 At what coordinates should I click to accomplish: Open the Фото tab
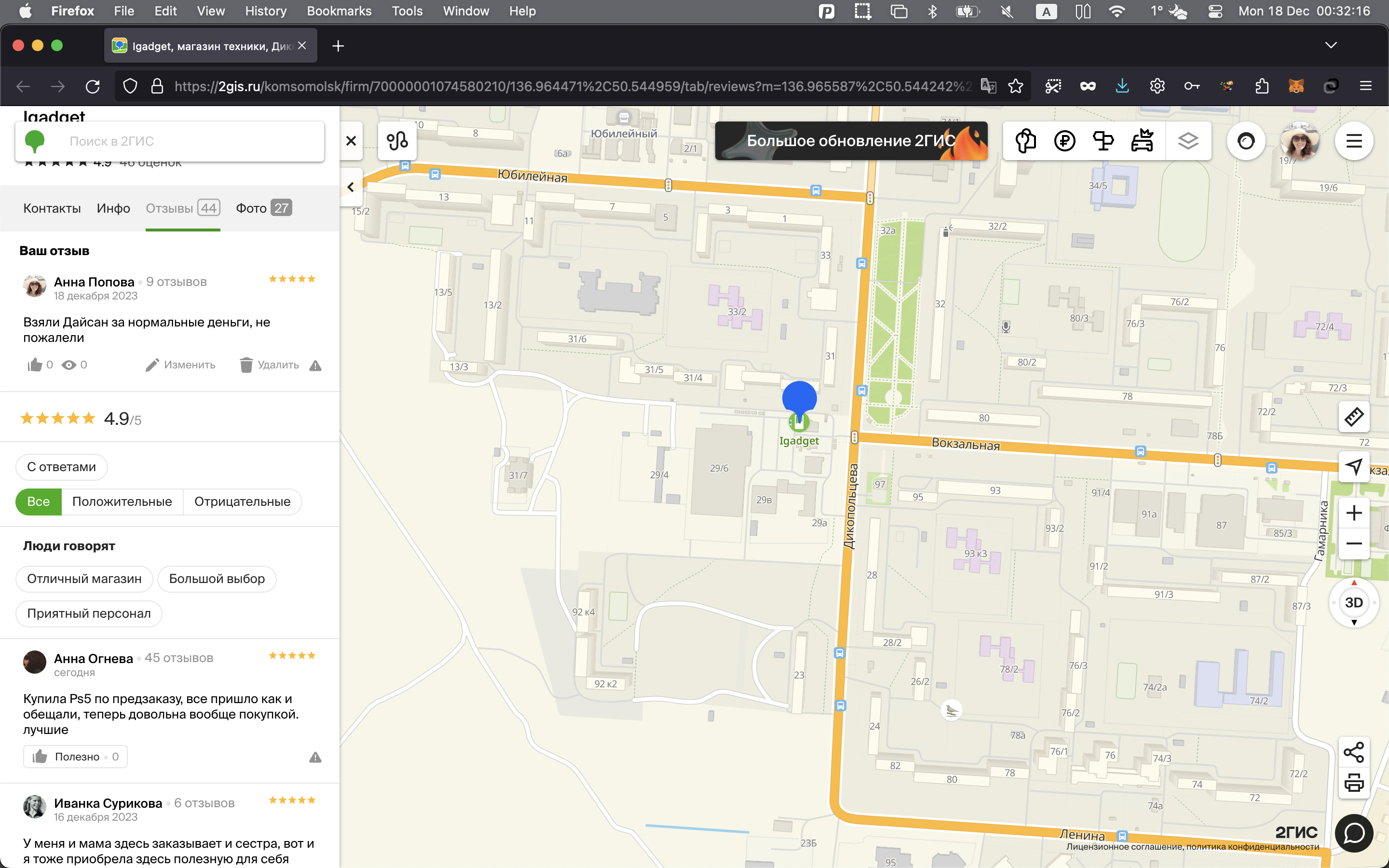coord(264,208)
